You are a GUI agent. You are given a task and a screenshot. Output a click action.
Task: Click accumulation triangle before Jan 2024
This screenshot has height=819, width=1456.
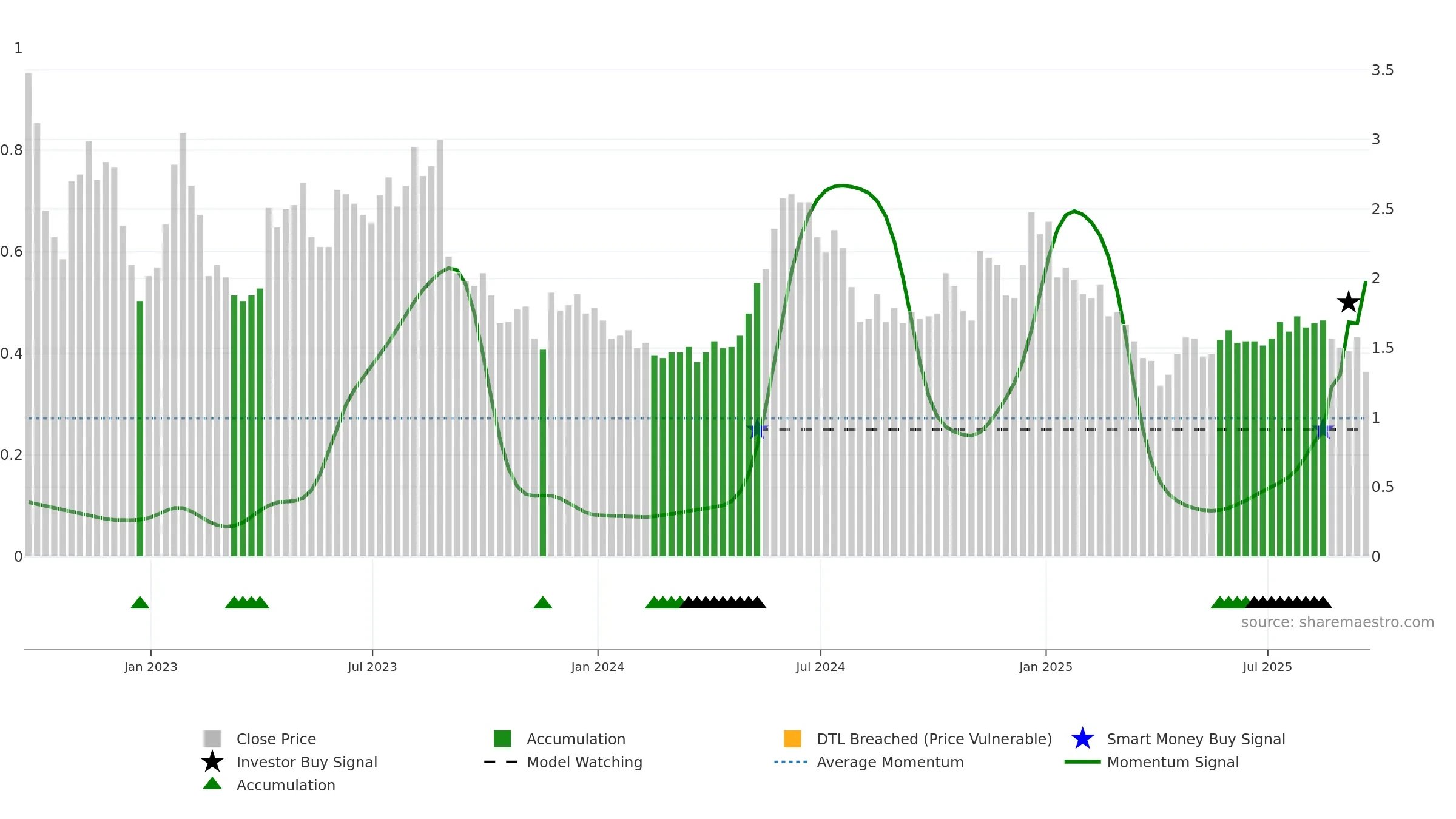click(x=542, y=602)
